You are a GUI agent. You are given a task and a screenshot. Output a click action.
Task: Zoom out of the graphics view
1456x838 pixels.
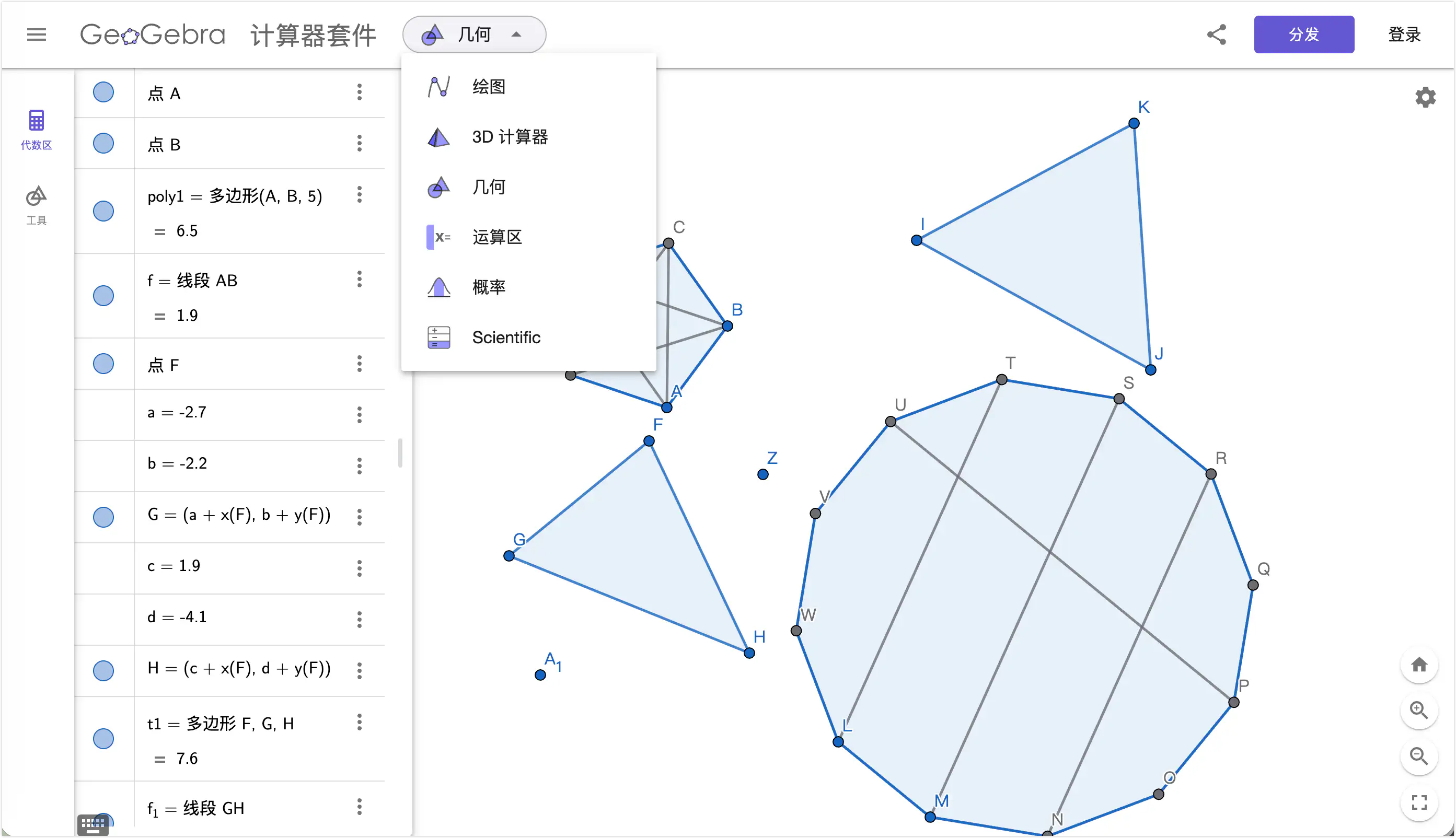pos(1418,756)
